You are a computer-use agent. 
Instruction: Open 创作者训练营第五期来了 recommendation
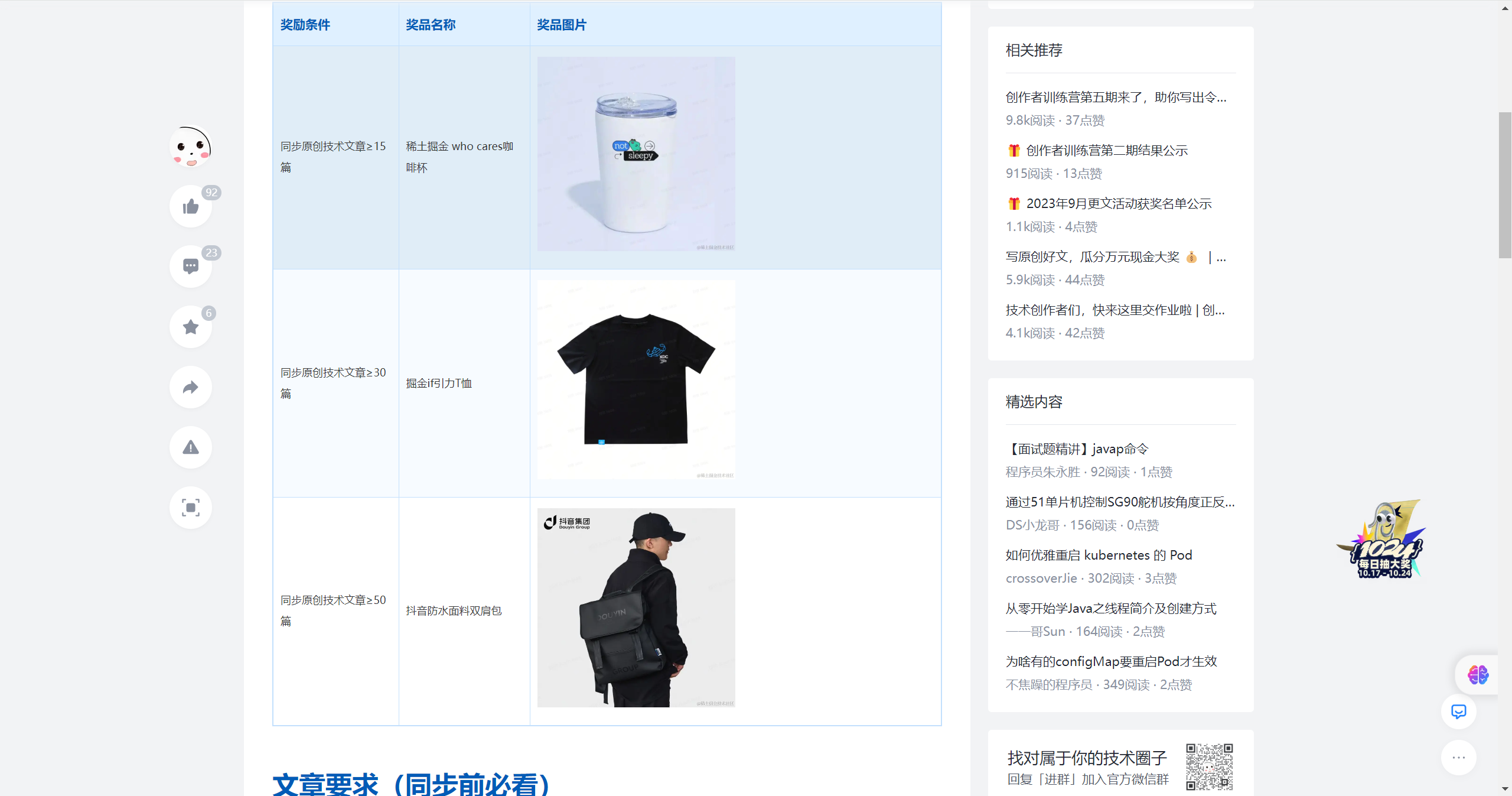[x=1116, y=98]
